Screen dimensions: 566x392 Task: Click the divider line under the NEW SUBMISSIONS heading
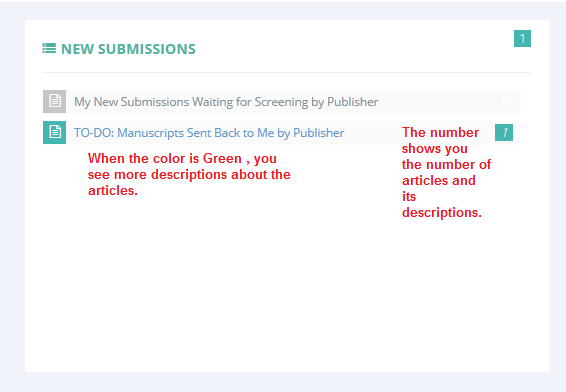coord(287,73)
